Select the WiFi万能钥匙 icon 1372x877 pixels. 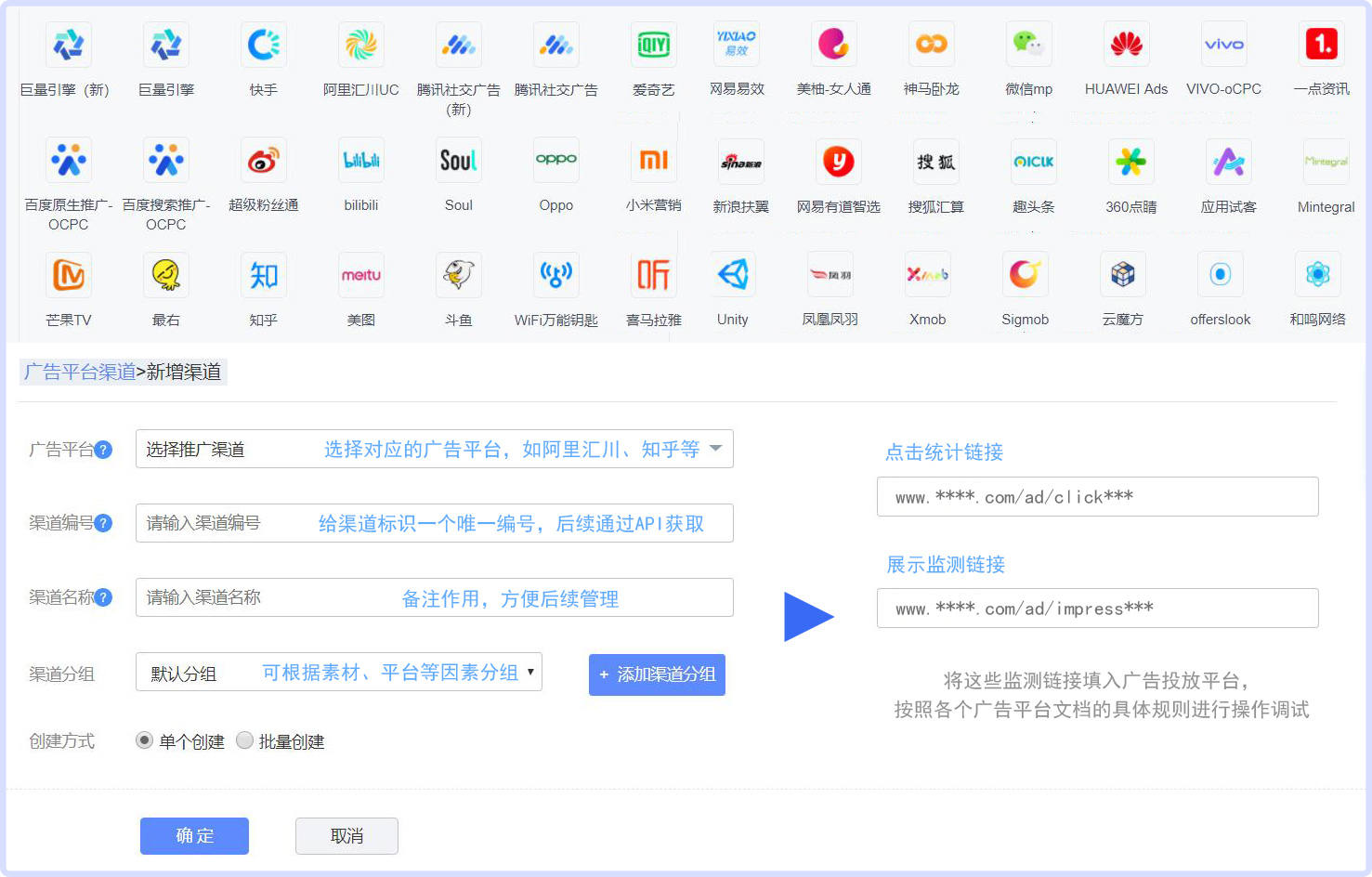pos(556,275)
